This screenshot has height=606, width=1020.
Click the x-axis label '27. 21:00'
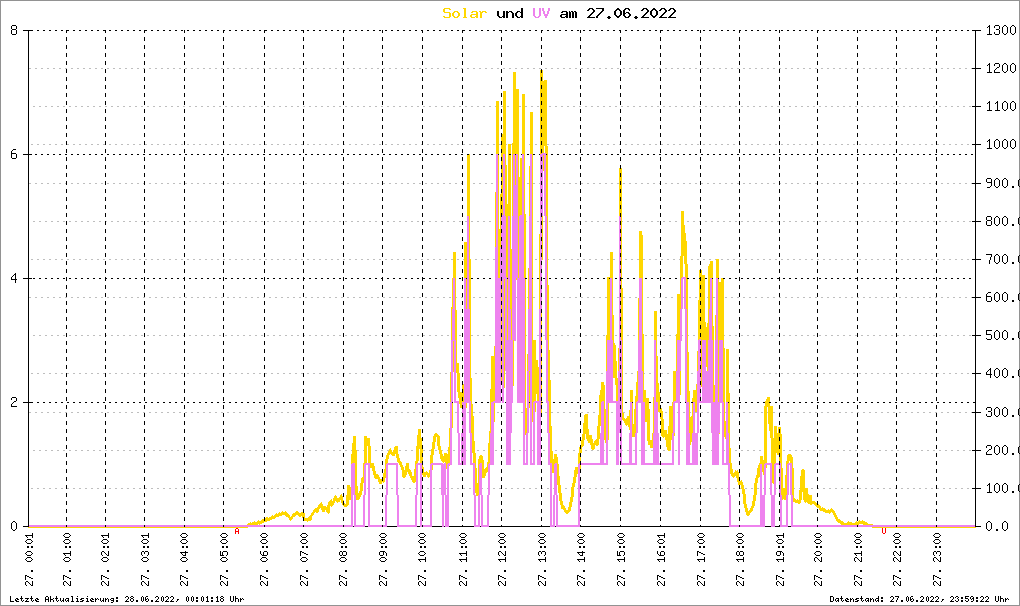[859, 560]
